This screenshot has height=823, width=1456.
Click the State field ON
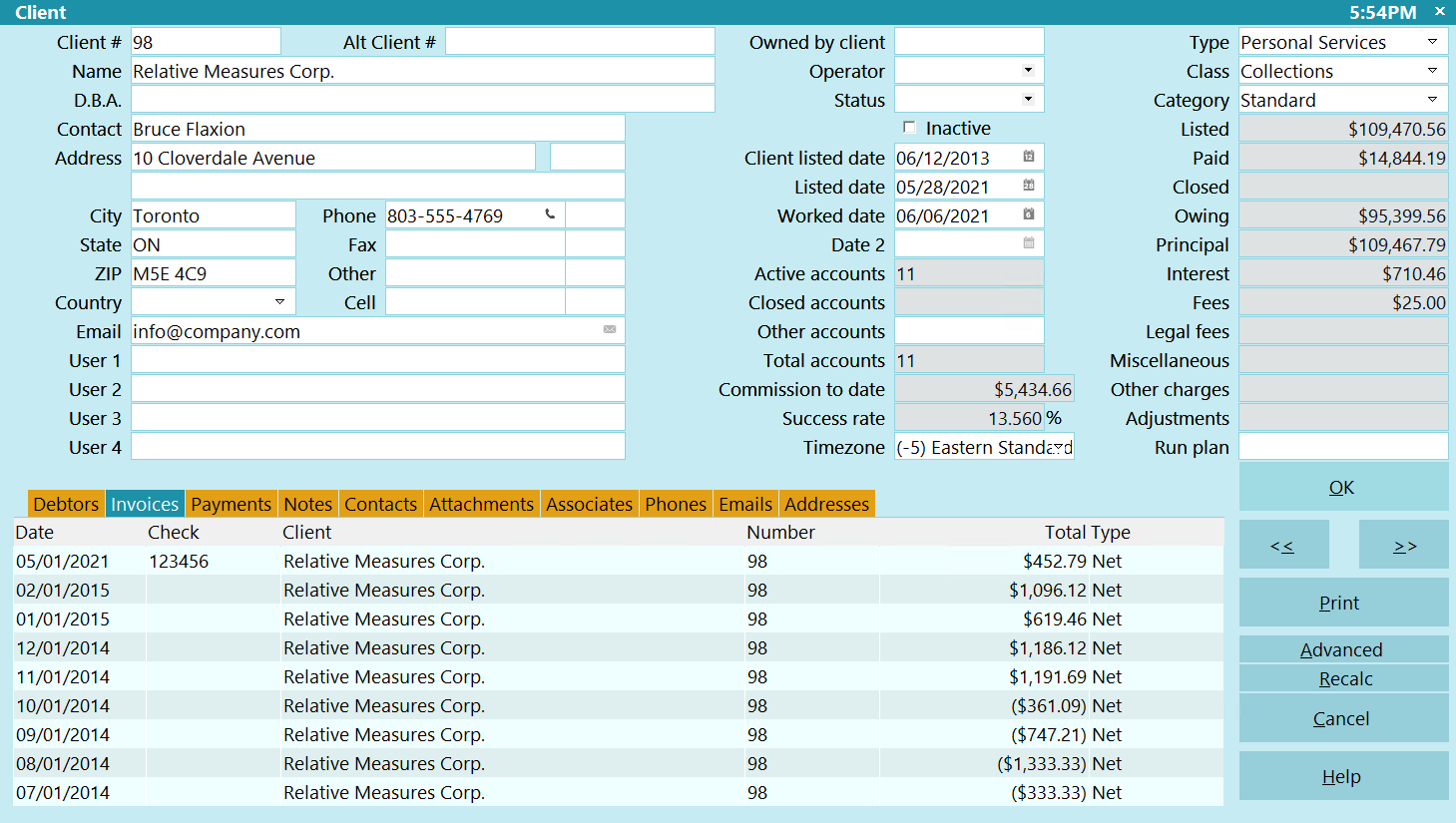pyautogui.click(x=214, y=244)
